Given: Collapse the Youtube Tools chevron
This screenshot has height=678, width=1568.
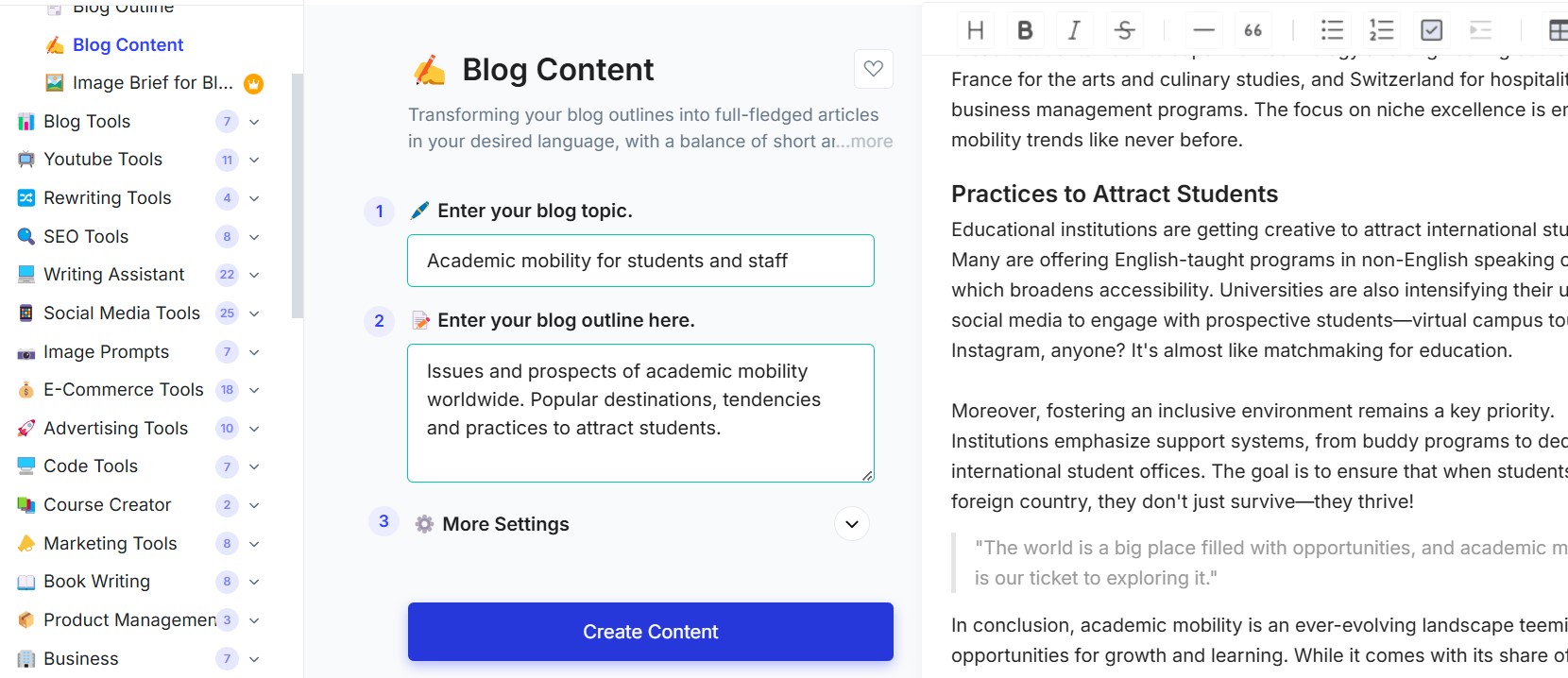Looking at the screenshot, I should click(253, 160).
